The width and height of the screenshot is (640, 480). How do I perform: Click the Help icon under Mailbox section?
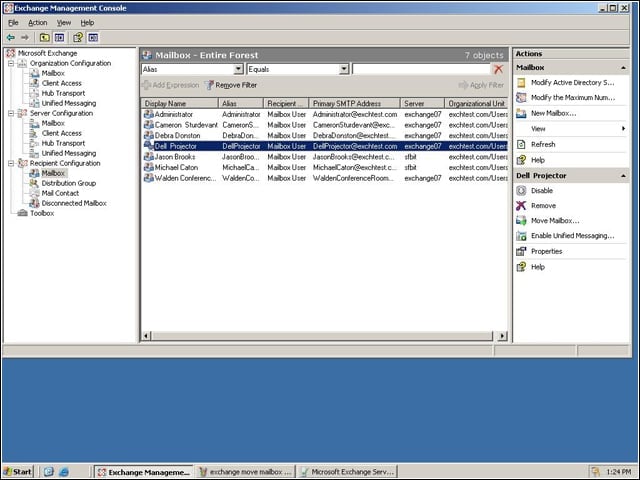tap(521, 160)
